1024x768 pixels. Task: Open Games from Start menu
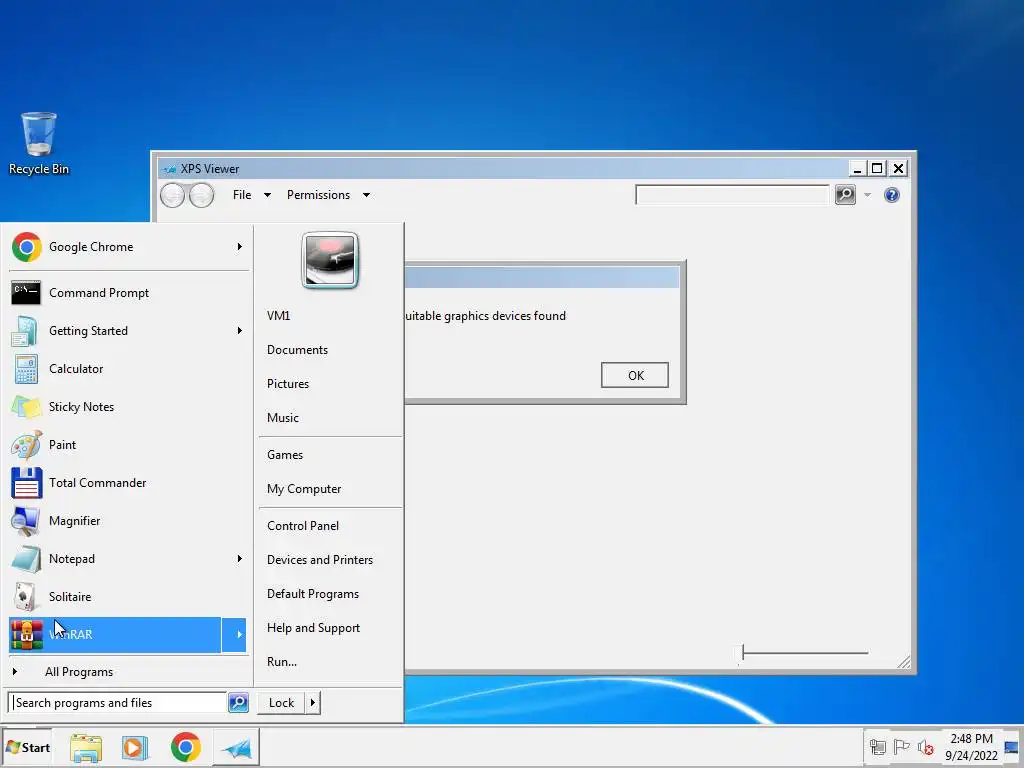(x=285, y=455)
